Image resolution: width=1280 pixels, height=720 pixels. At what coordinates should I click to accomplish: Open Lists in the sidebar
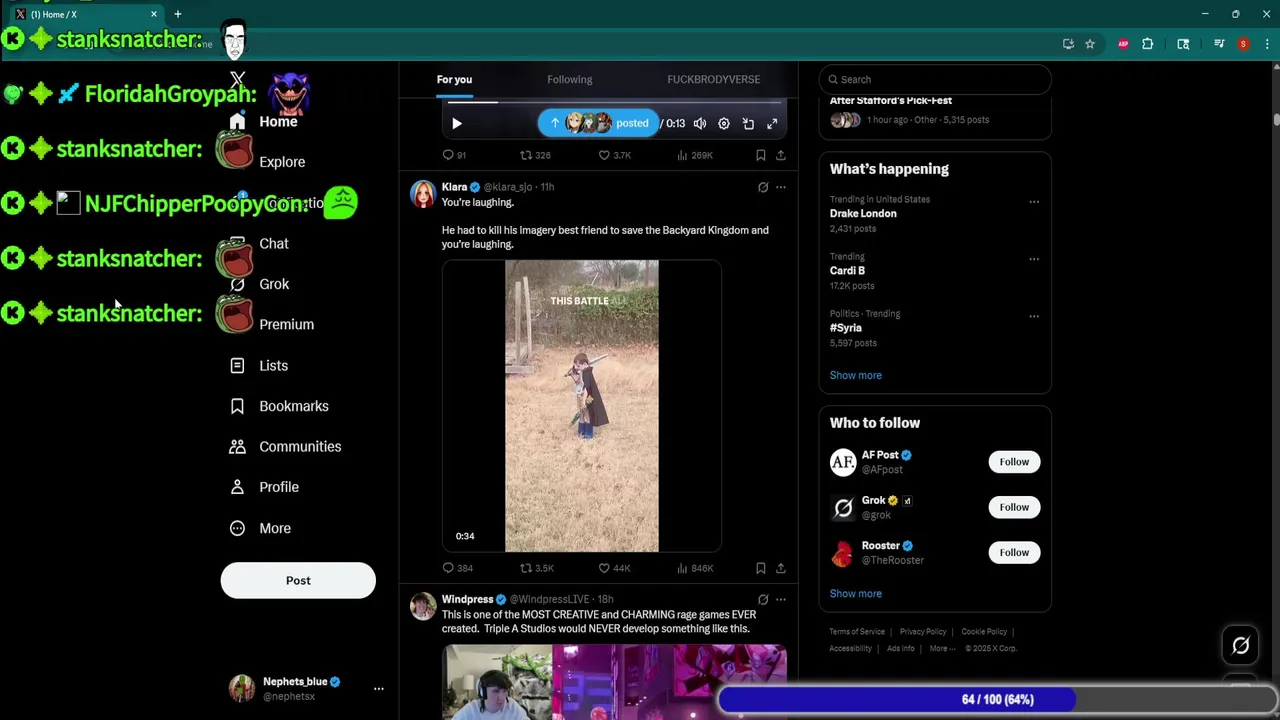tap(260, 365)
